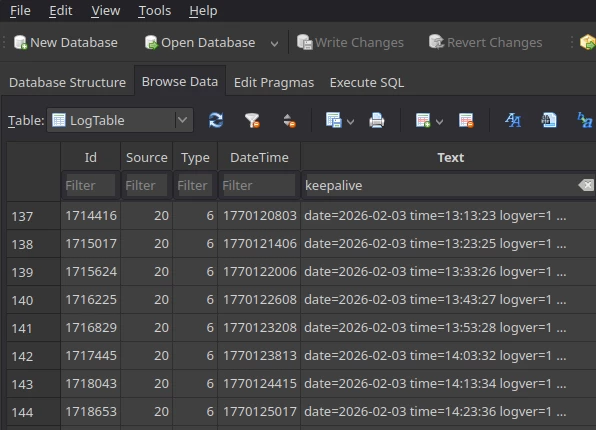Select the DateTime cell 1770125017
The height and width of the screenshot is (430, 596).
click(x=259, y=412)
